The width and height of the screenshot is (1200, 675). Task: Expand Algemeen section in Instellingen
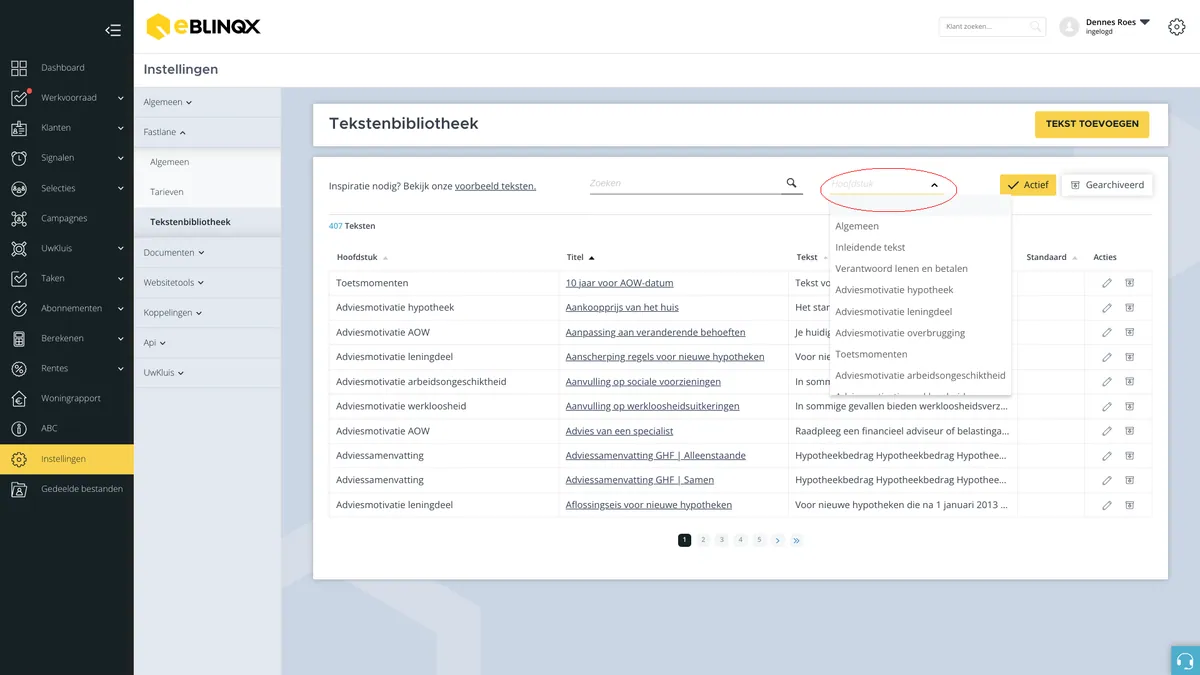tap(168, 102)
